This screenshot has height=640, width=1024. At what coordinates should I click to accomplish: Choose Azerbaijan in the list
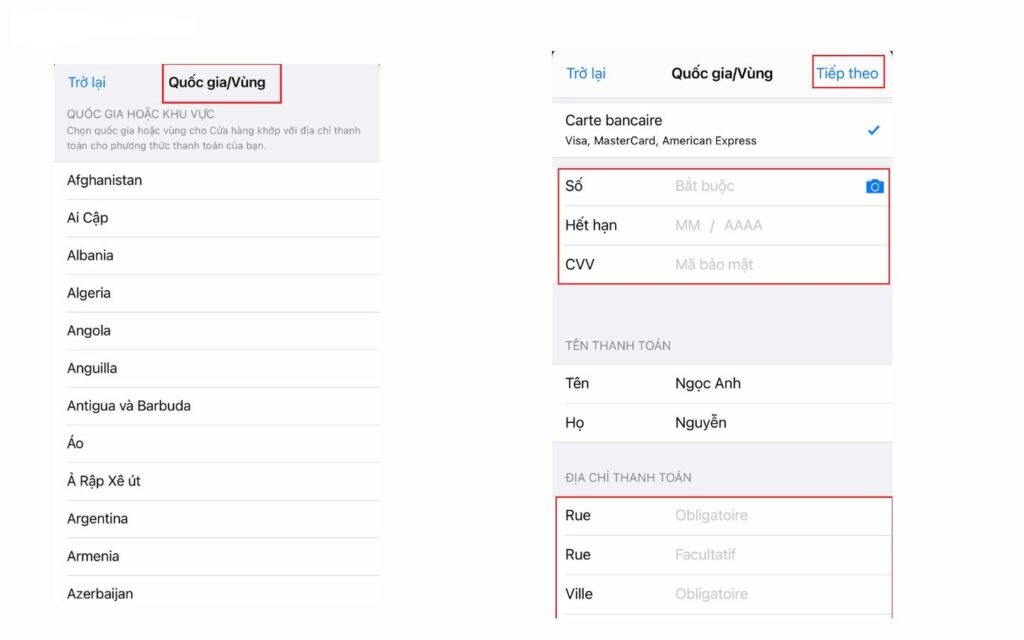point(100,593)
